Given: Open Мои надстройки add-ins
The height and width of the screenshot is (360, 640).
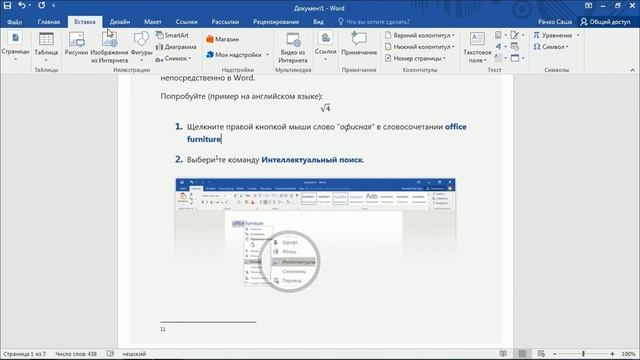Looking at the screenshot, I should (234, 55).
